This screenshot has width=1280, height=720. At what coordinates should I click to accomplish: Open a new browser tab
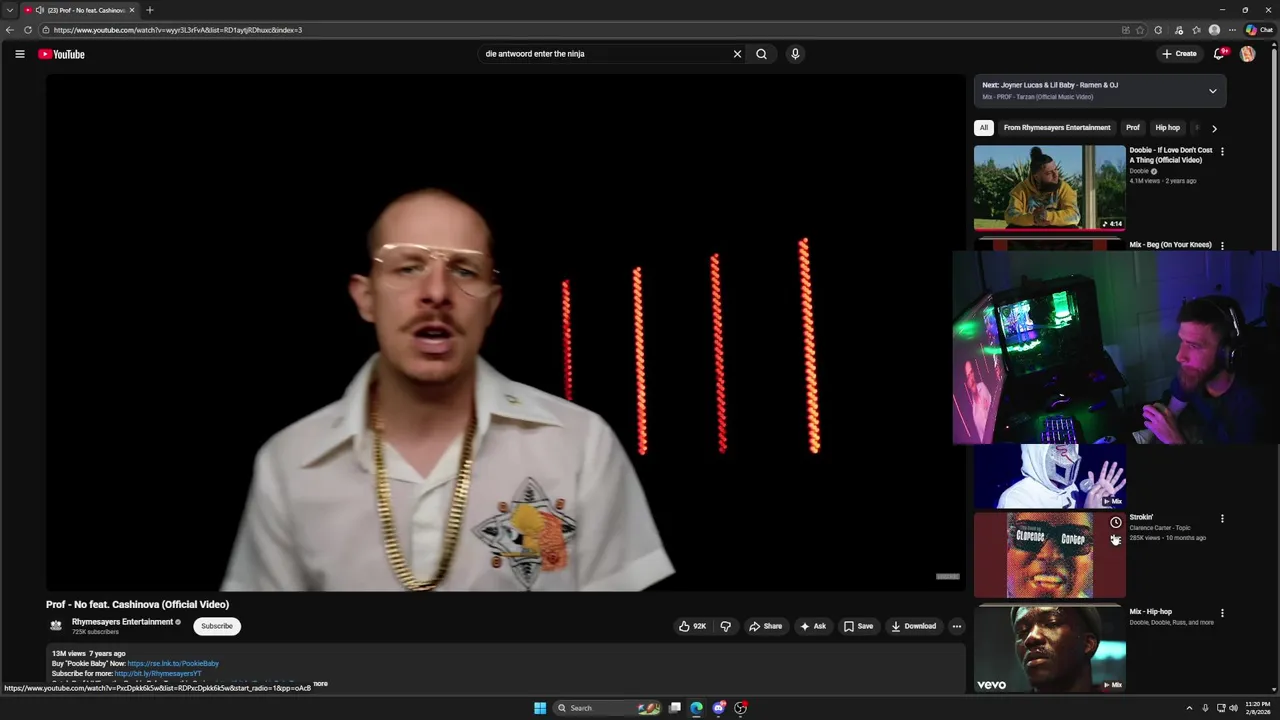click(x=150, y=10)
